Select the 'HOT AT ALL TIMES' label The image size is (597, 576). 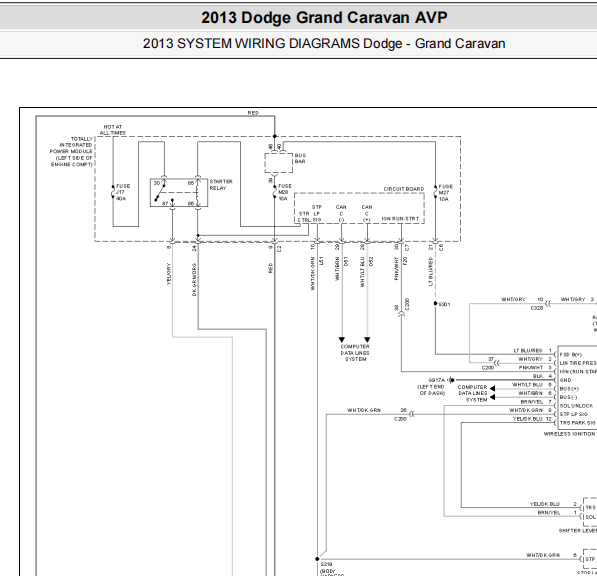point(113,130)
